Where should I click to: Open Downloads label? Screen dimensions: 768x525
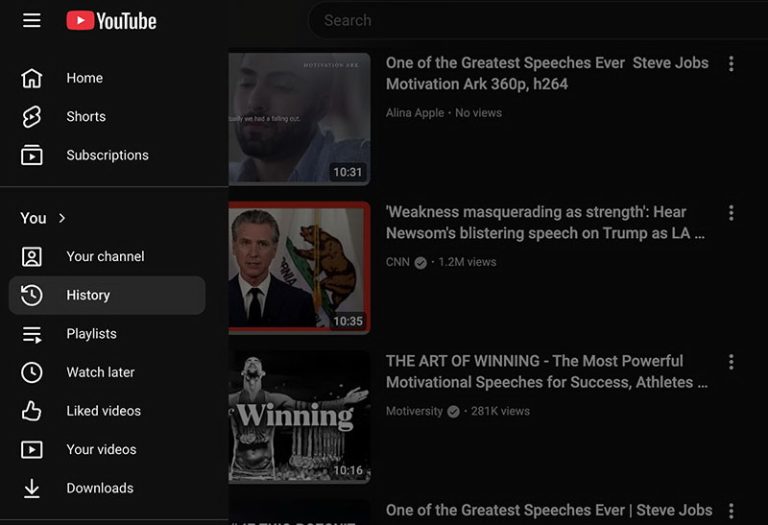pyautogui.click(x=100, y=488)
